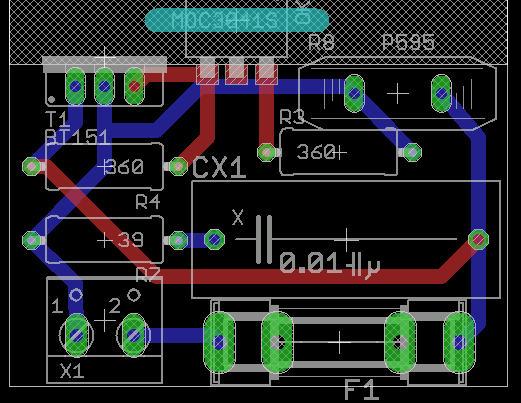Click pad 1 of connector X1
The height and width of the screenshot is (403, 521).
(77, 335)
